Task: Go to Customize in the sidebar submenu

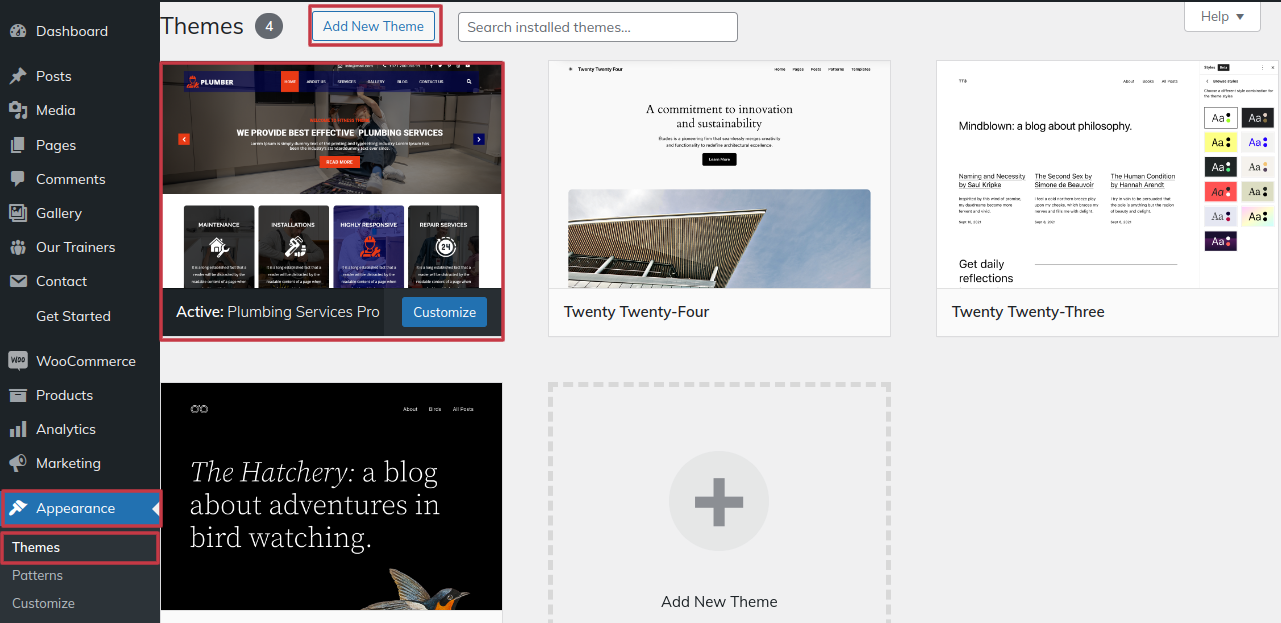Action: point(43,603)
